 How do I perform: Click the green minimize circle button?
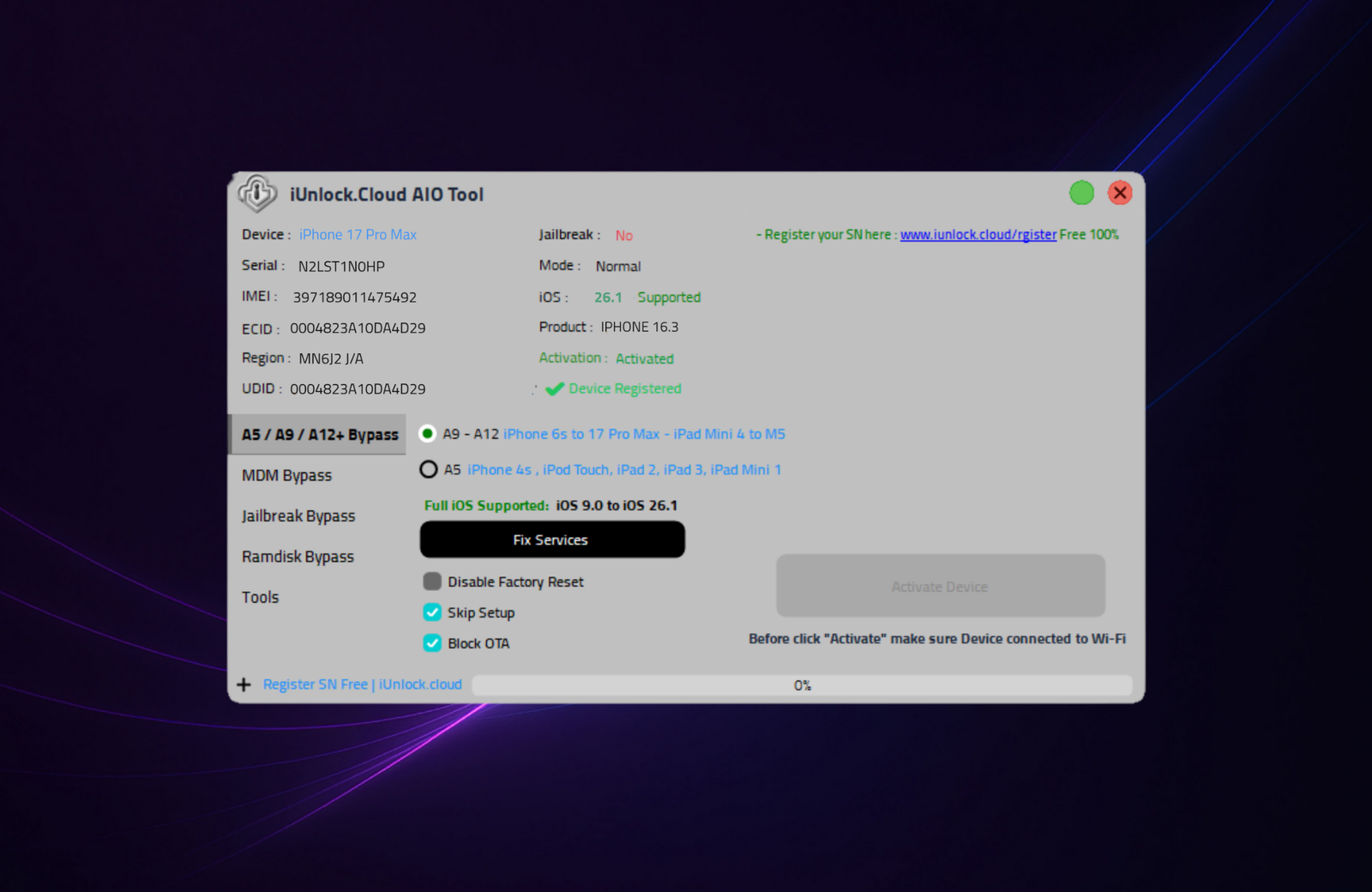[1081, 193]
